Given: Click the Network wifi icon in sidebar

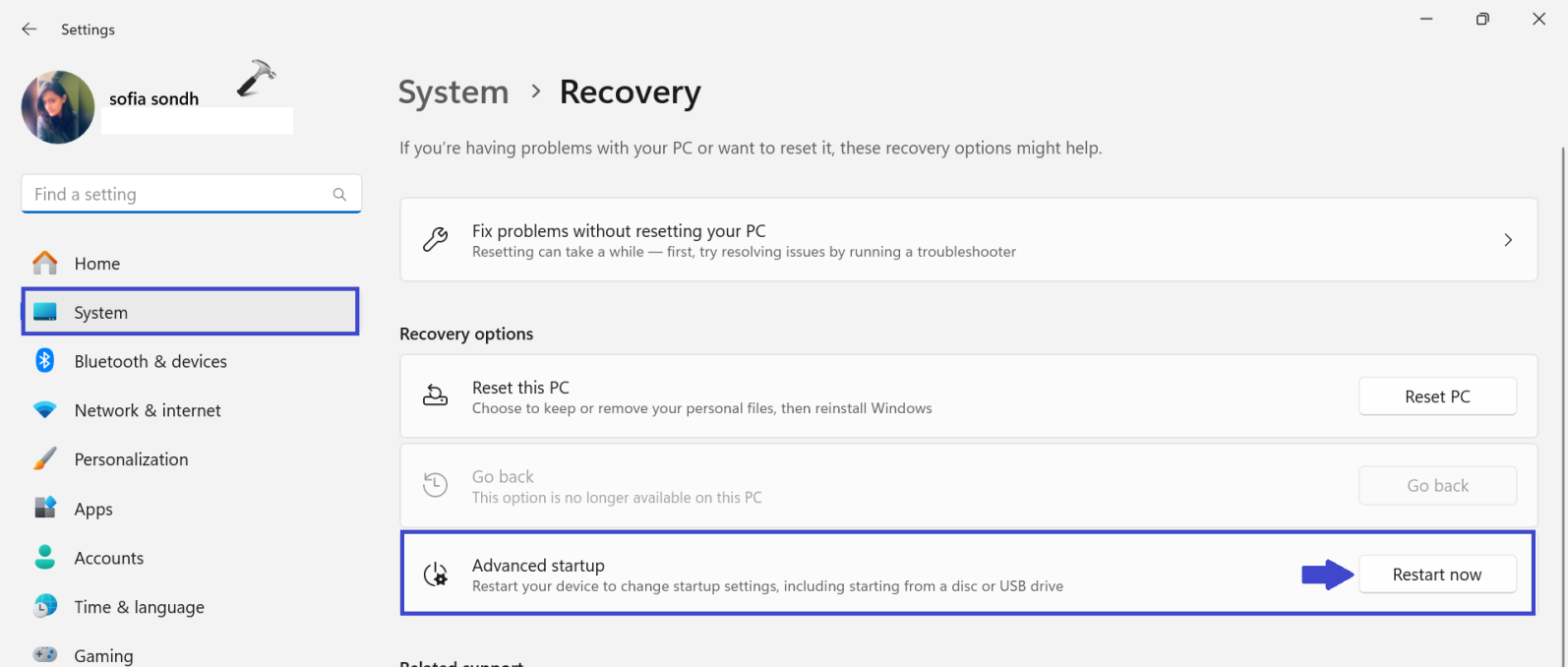Looking at the screenshot, I should tap(45, 410).
